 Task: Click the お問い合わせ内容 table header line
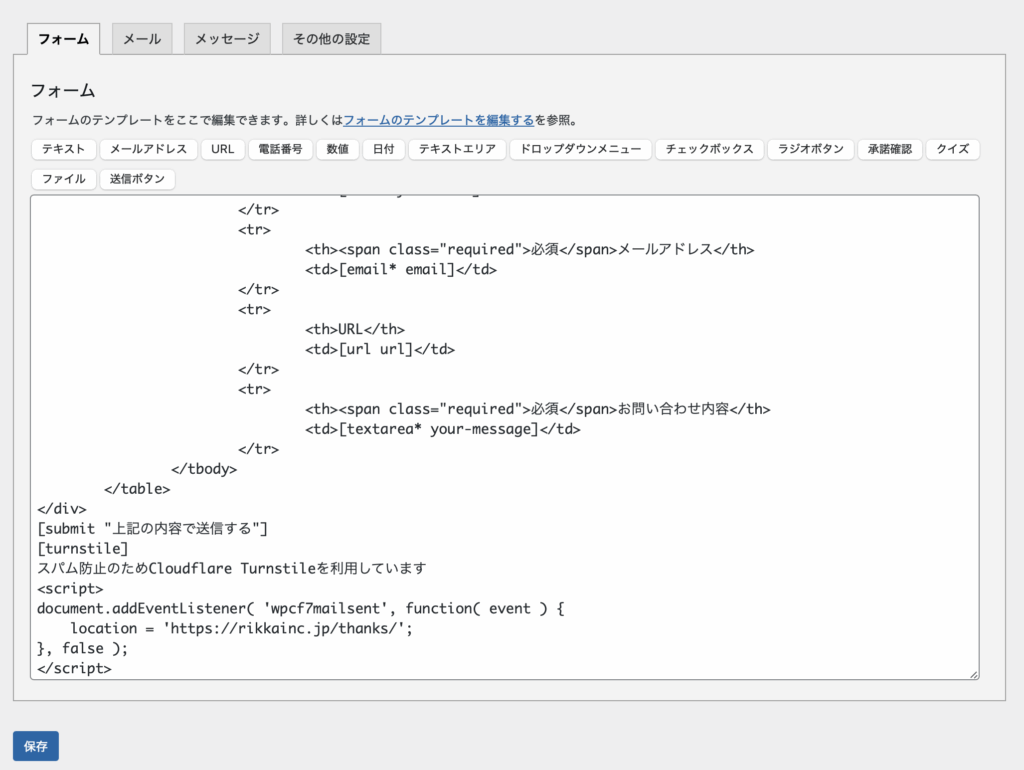(x=537, y=409)
